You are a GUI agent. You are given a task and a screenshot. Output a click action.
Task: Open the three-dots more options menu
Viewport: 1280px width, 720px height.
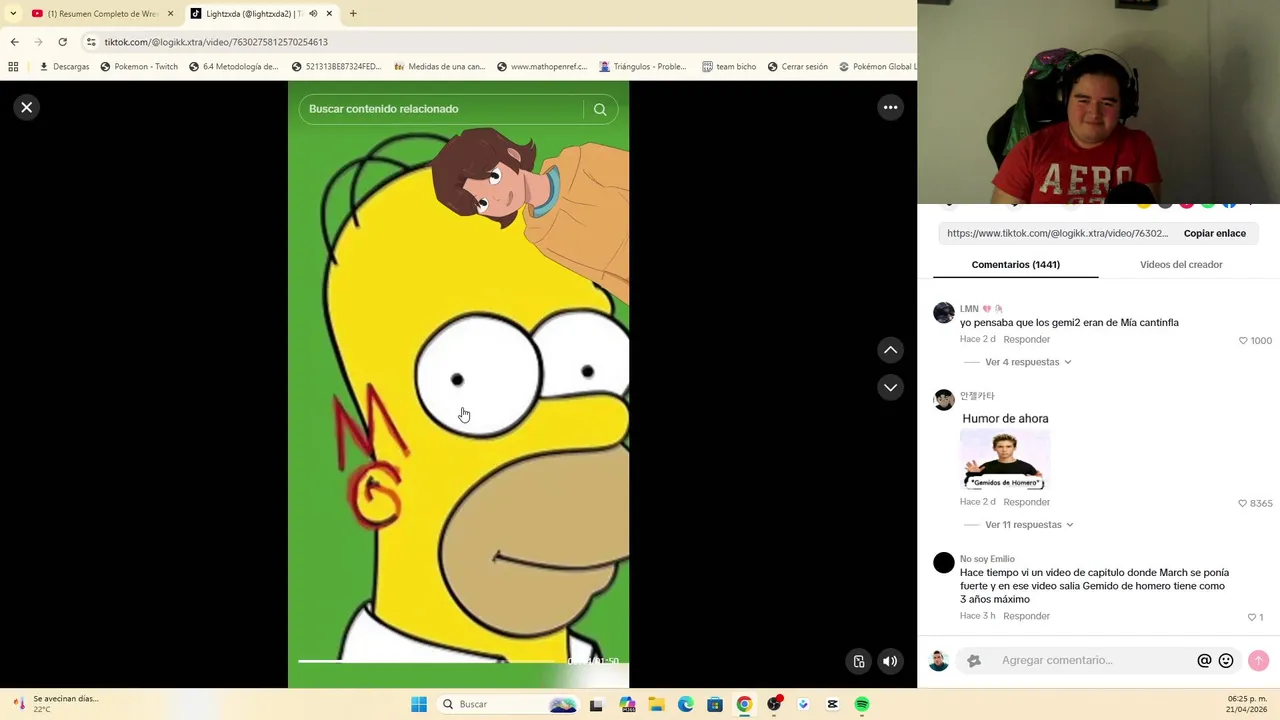890,107
